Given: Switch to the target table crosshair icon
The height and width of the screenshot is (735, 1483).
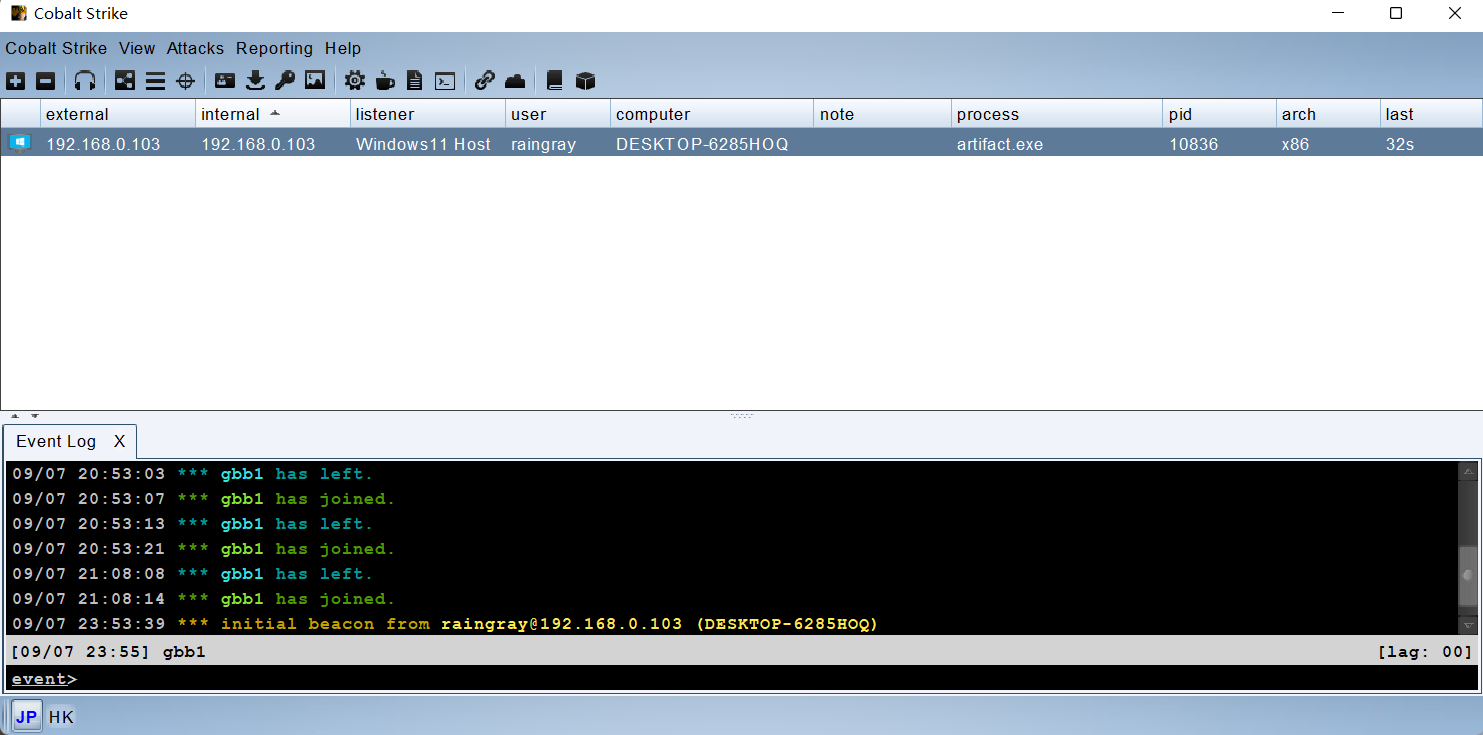Looking at the screenshot, I should click(185, 81).
